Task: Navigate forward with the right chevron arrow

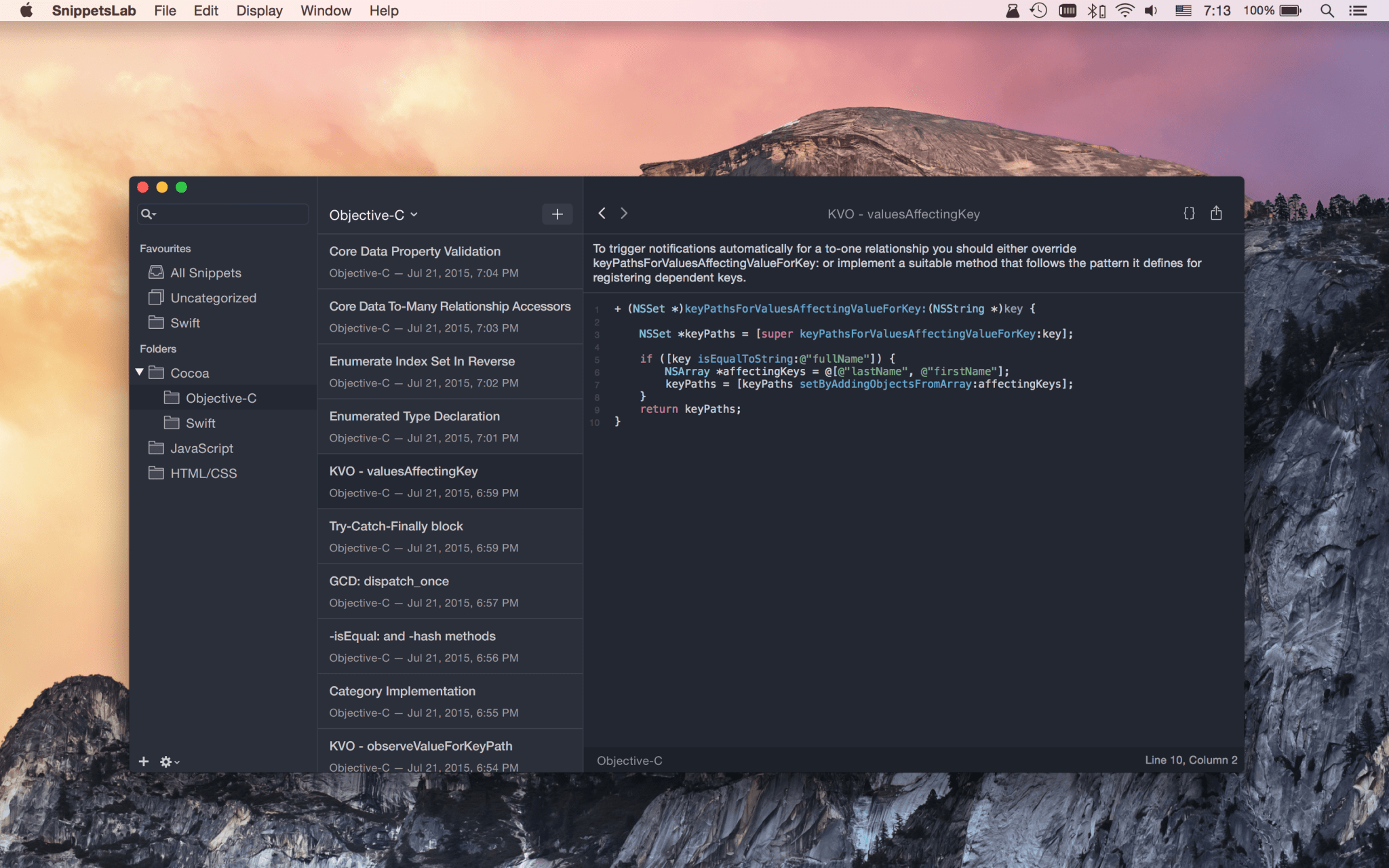Action: [624, 214]
